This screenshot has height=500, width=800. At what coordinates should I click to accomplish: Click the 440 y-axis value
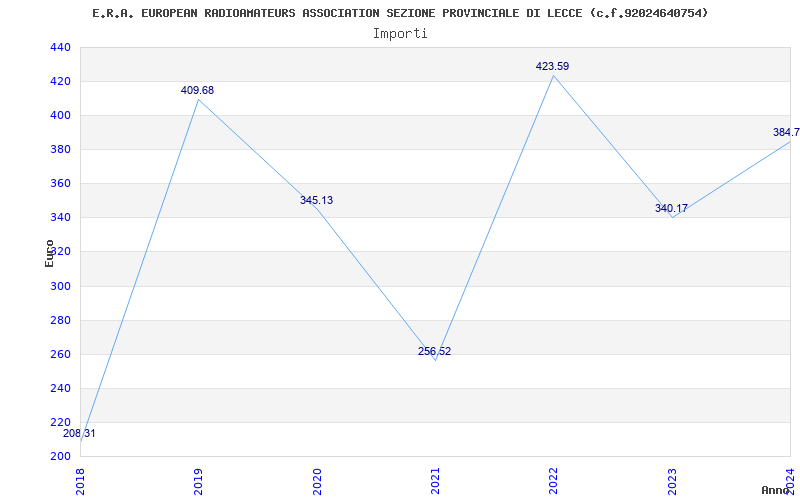(60, 47)
